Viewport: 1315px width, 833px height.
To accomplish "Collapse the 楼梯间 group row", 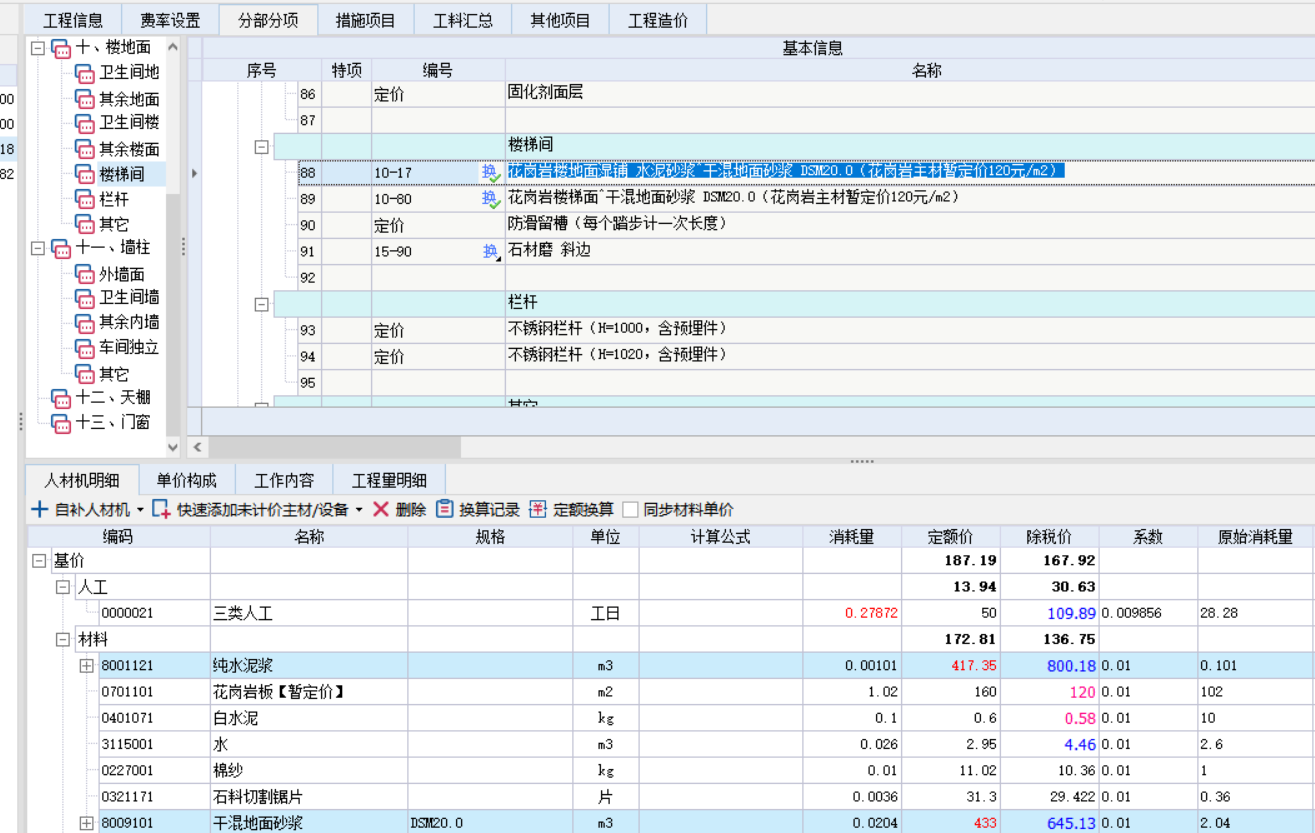I will point(261,147).
